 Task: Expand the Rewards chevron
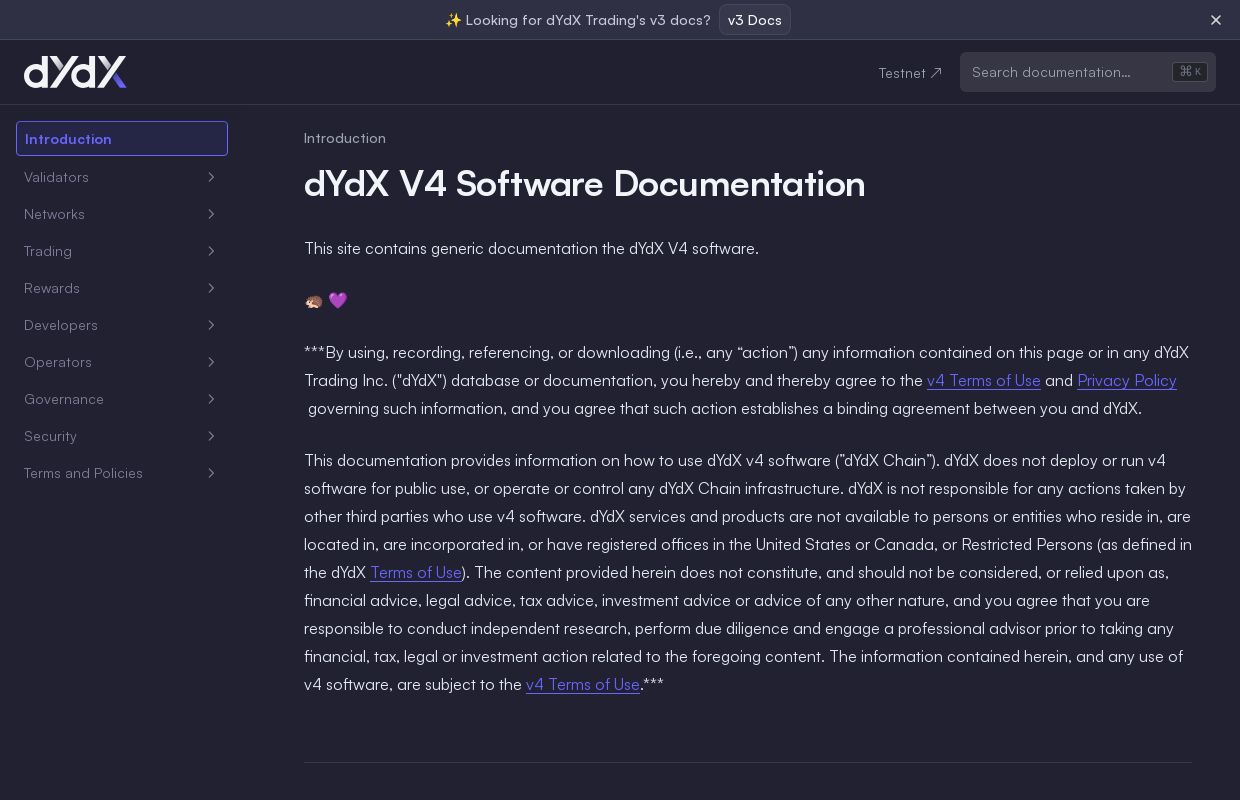[211, 288]
